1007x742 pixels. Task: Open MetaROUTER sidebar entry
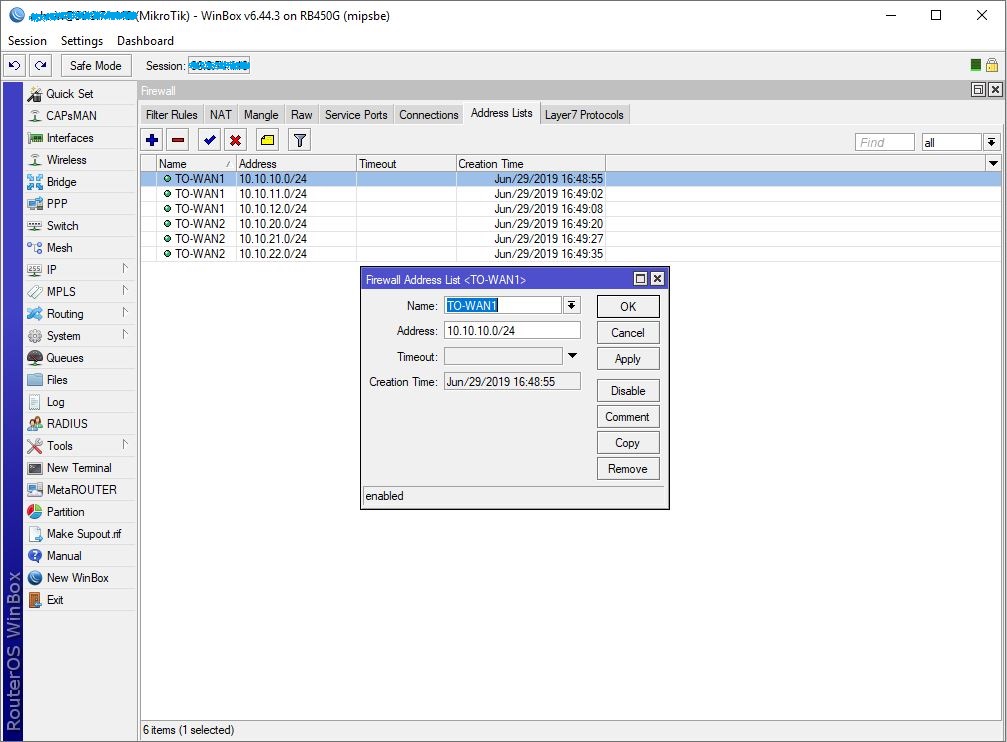[x=82, y=490]
